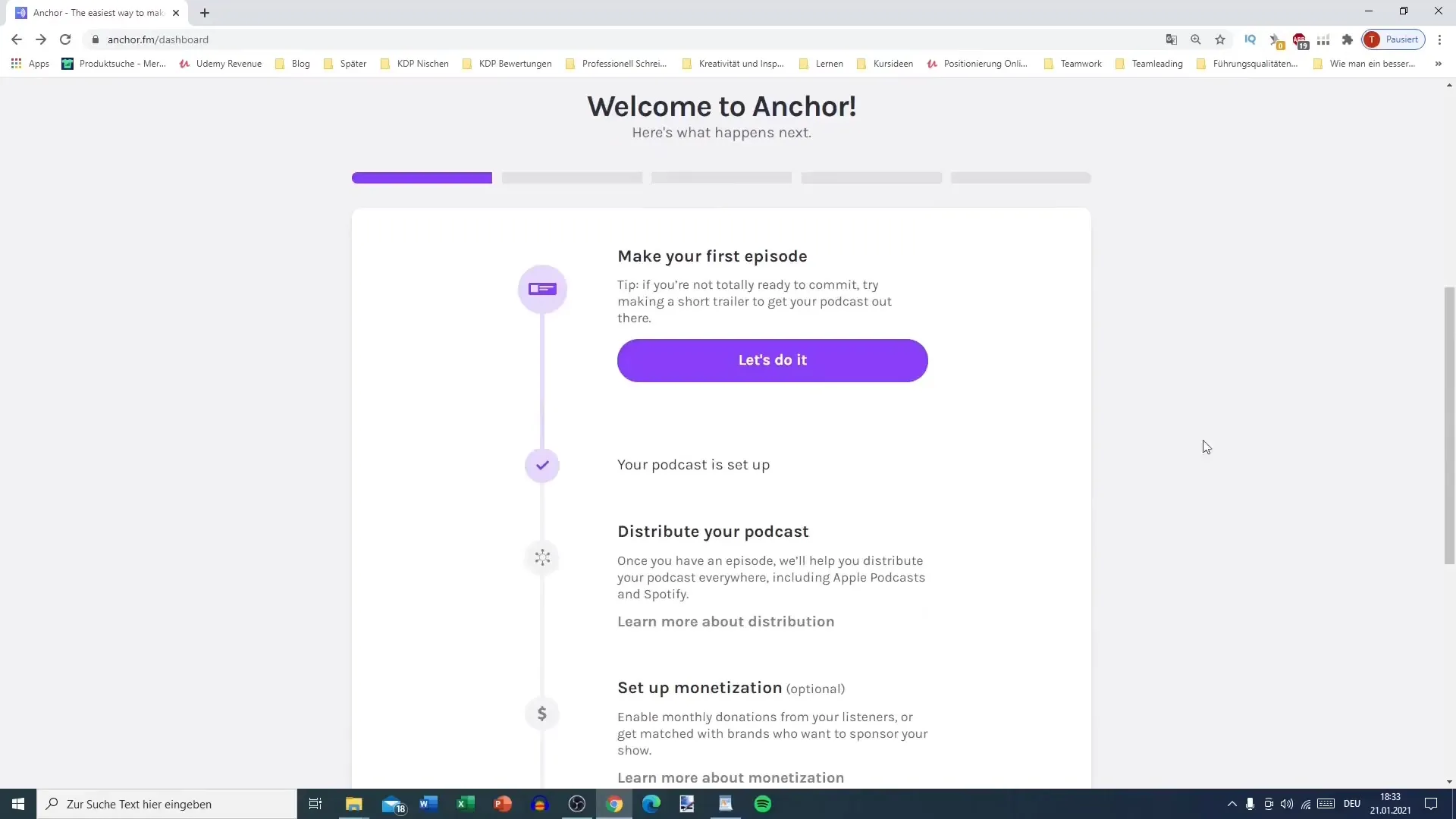Screen dimensions: 1456x819
Task: Open the volume speaker tray icon
Action: (1287, 804)
